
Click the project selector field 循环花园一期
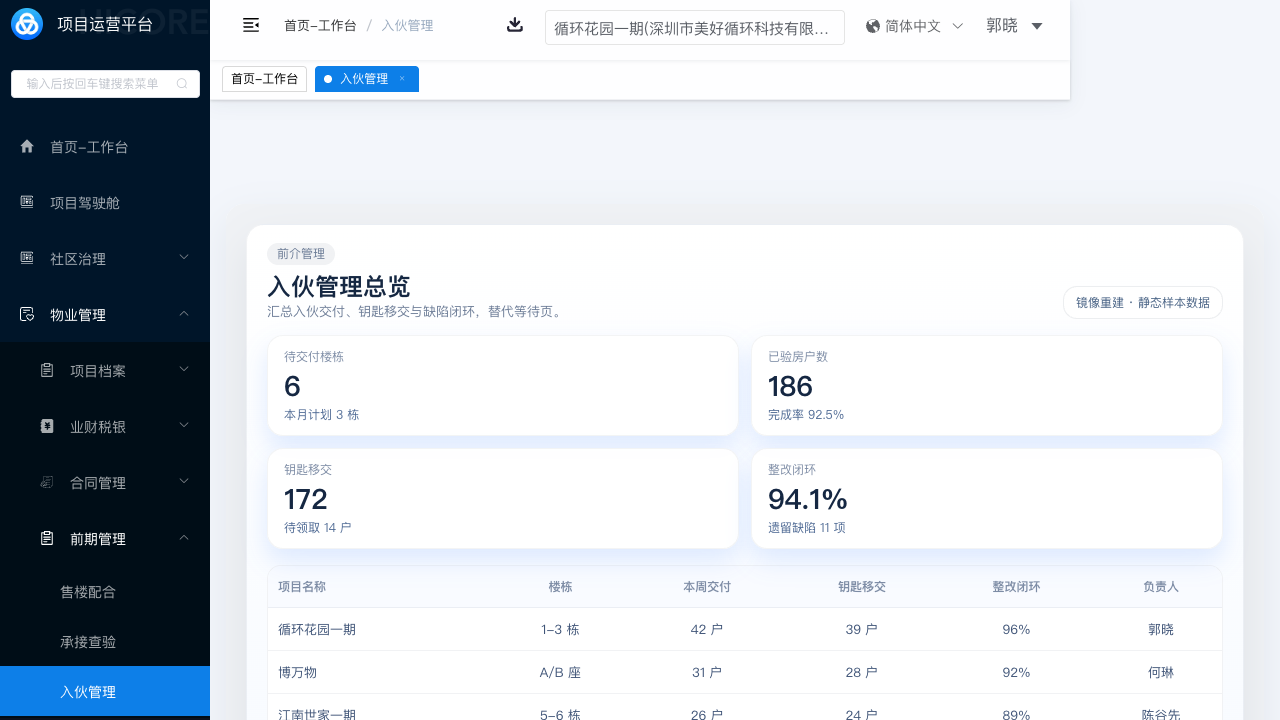click(694, 28)
